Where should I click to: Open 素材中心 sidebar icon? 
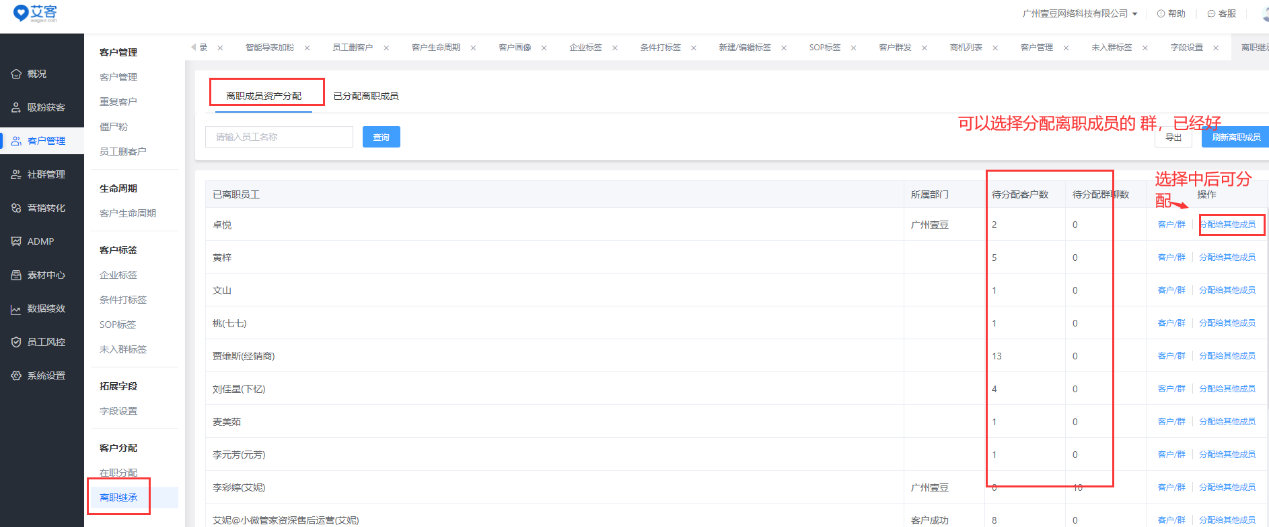[x=16, y=275]
